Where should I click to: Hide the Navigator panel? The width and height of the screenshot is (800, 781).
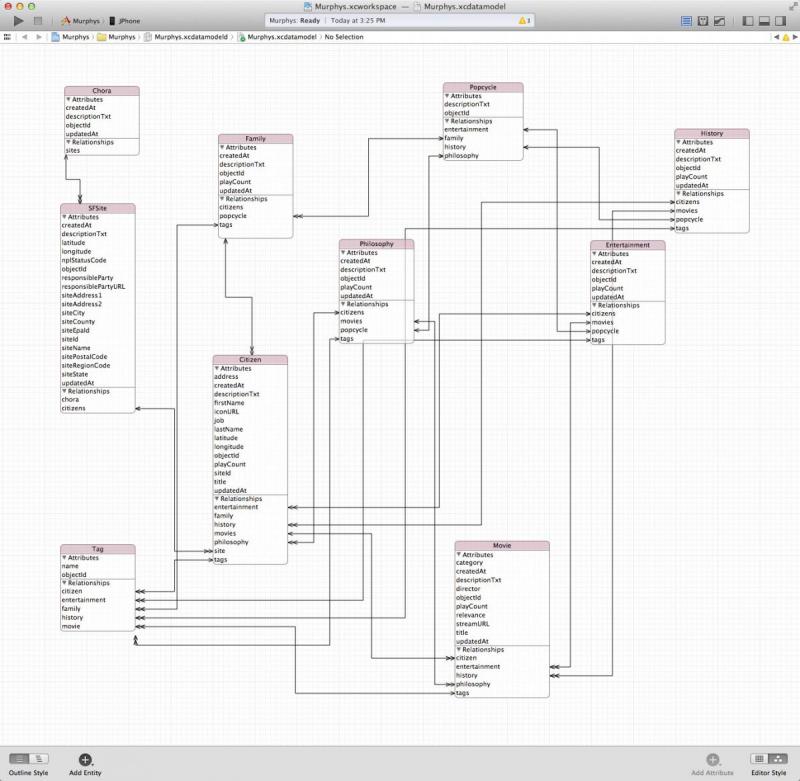click(748, 19)
